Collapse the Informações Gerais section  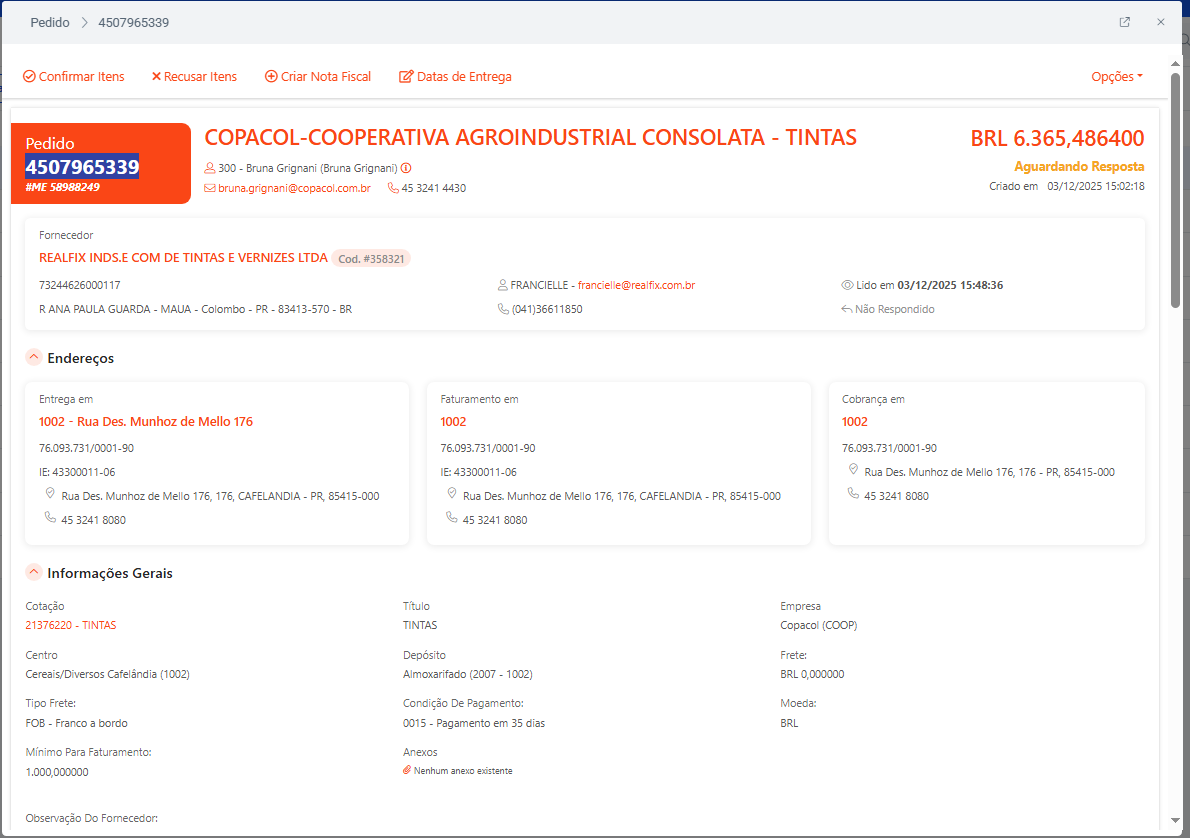click(x=33, y=574)
